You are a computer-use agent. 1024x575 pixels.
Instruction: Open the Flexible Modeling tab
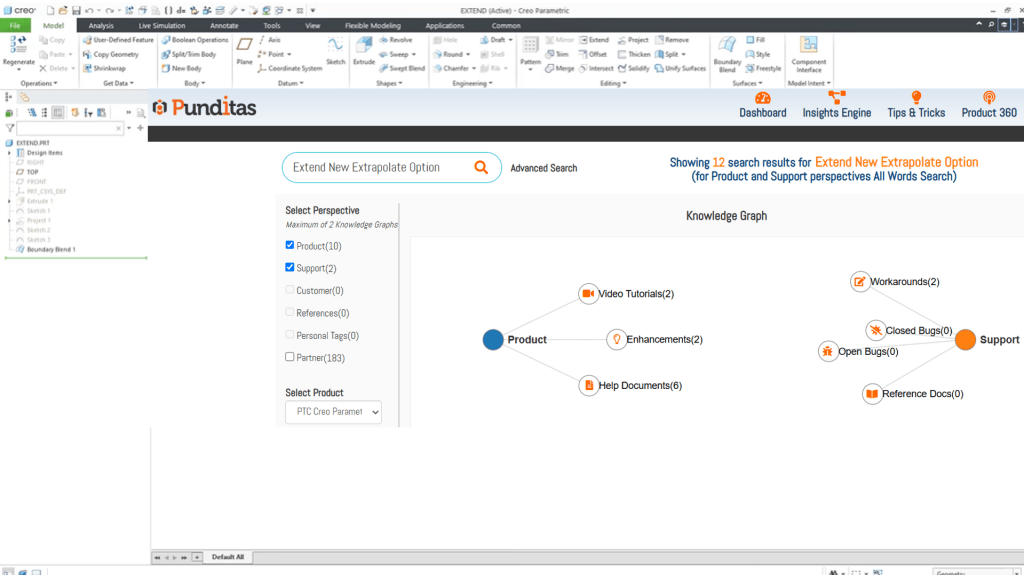coord(372,25)
